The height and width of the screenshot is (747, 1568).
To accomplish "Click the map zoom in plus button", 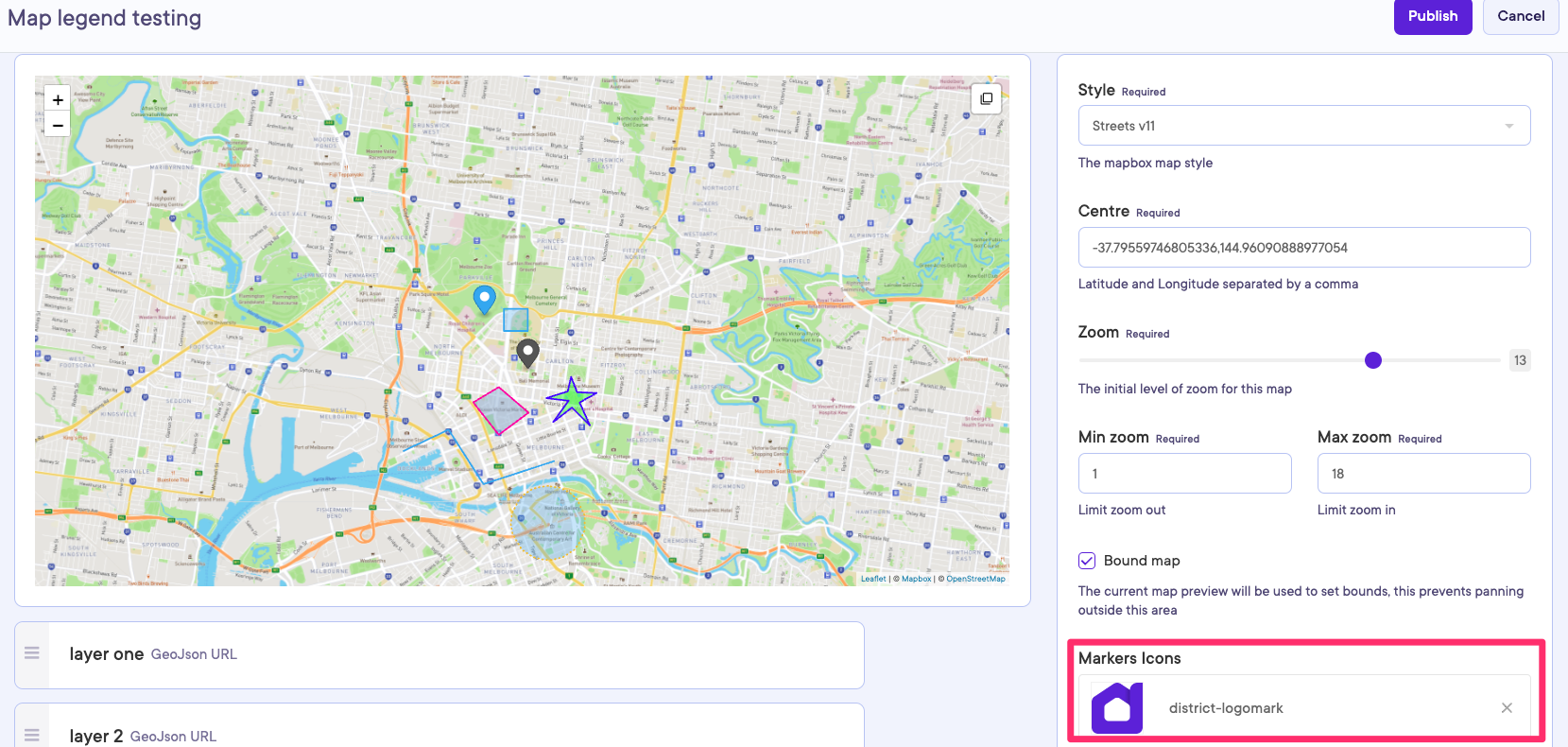I will (x=58, y=99).
